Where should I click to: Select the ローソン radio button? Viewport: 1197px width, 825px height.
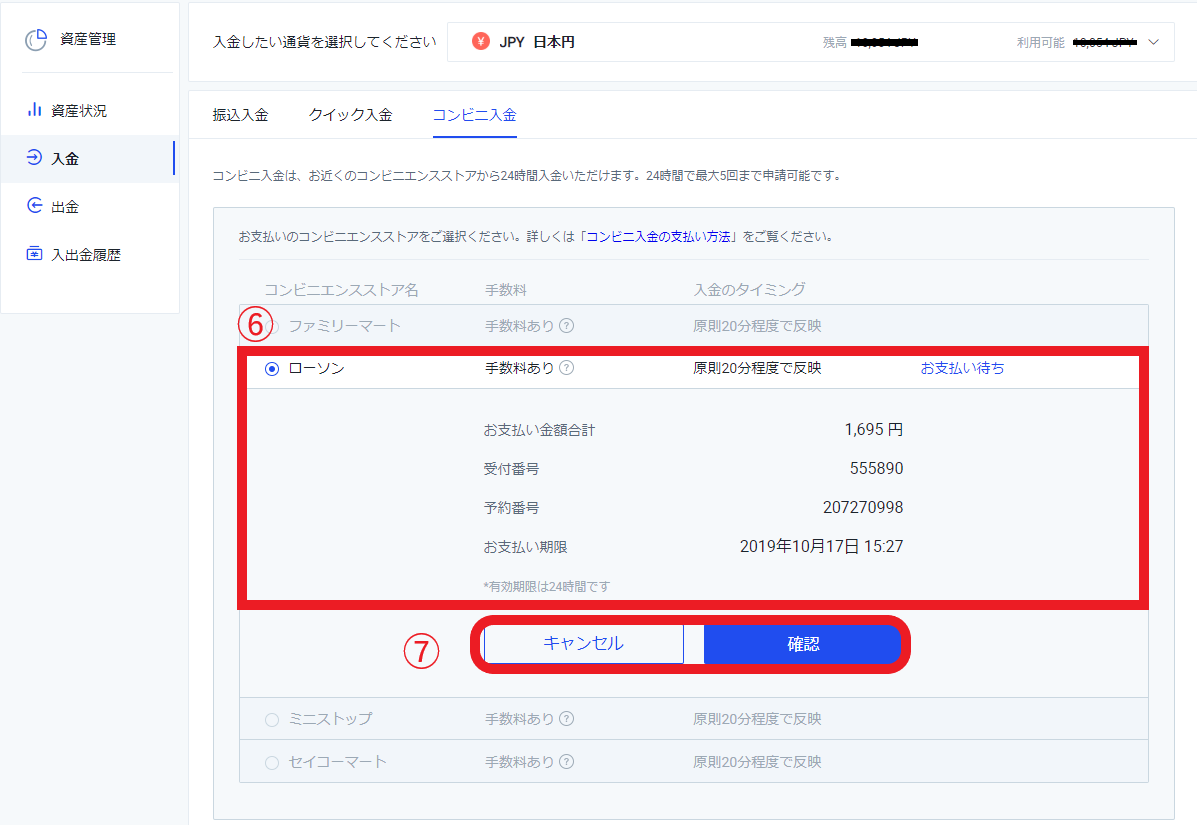272,369
